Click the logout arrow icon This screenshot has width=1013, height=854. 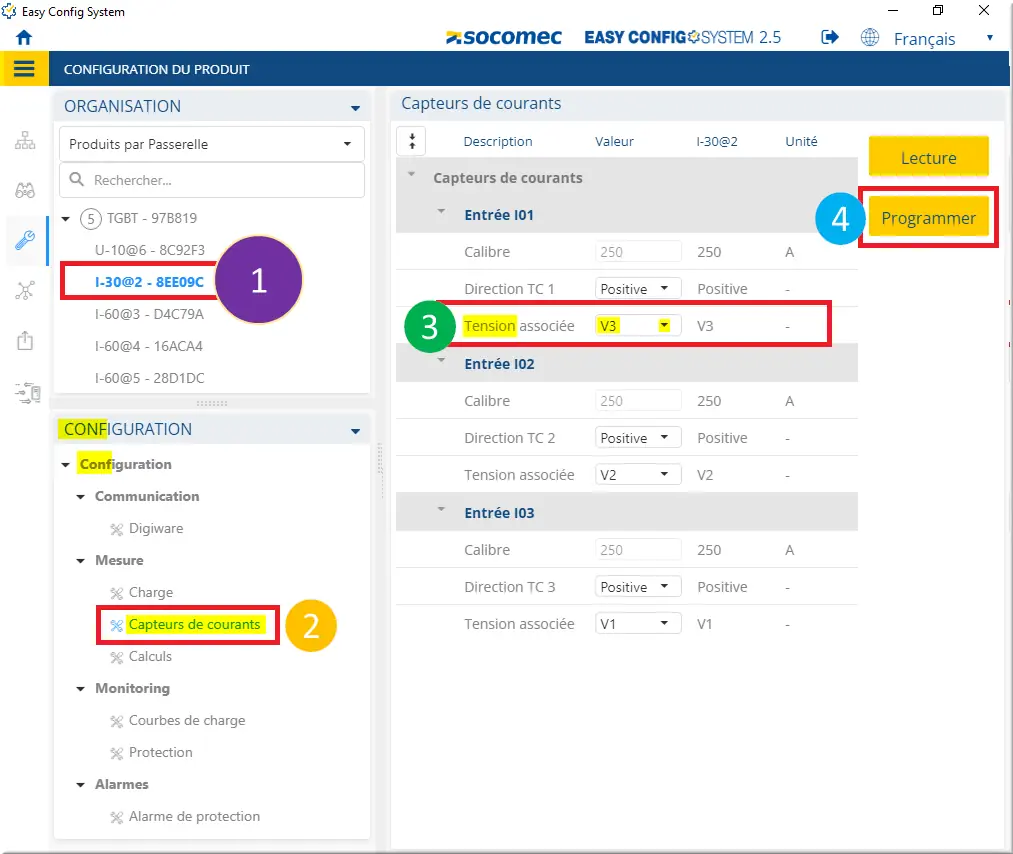pos(830,37)
